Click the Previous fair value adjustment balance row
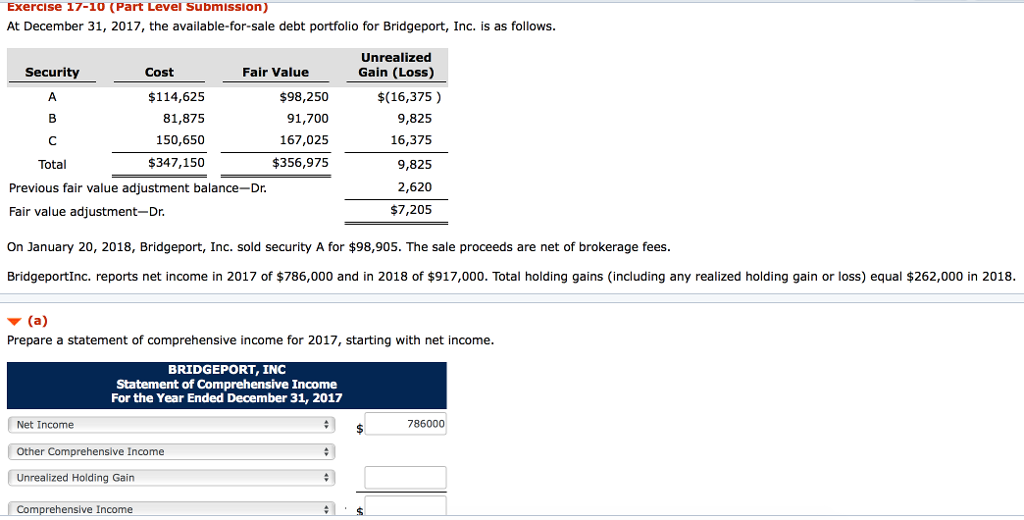The height and width of the screenshot is (520, 1024). 138,188
